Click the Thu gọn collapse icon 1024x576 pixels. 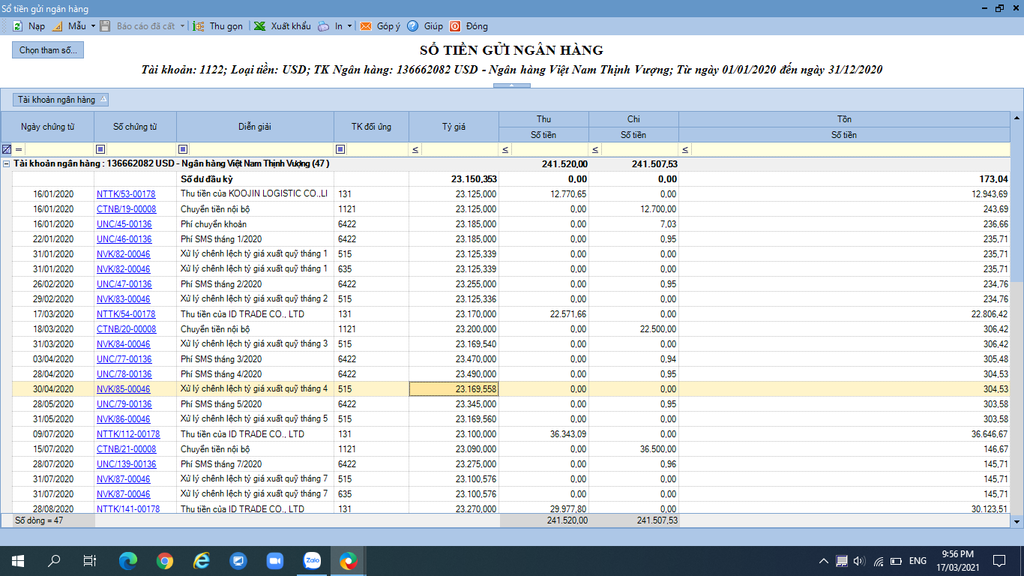(x=199, y=26)
